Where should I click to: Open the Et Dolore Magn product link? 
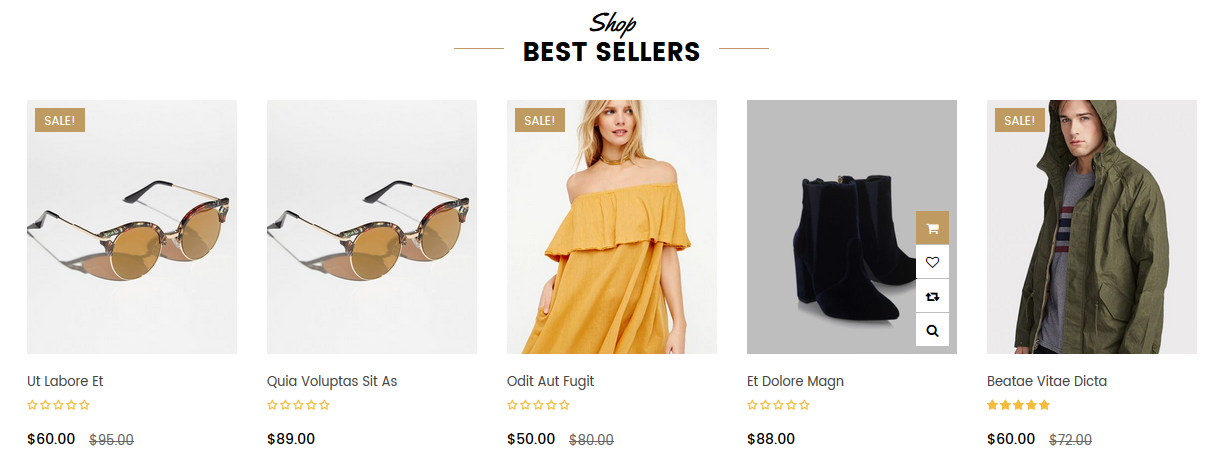coord(795,381)
